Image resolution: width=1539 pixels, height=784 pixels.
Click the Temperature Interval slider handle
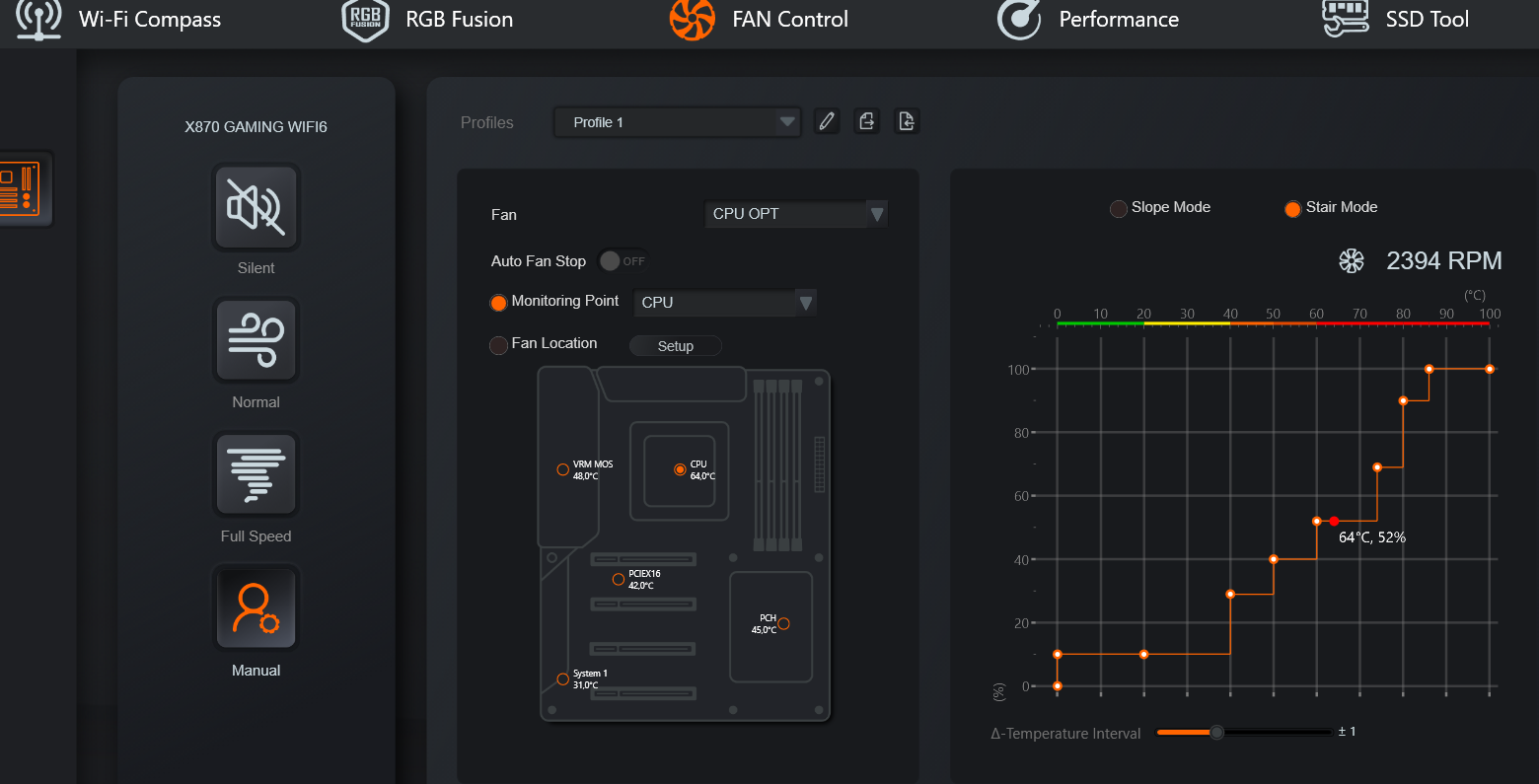point(1217,733)
